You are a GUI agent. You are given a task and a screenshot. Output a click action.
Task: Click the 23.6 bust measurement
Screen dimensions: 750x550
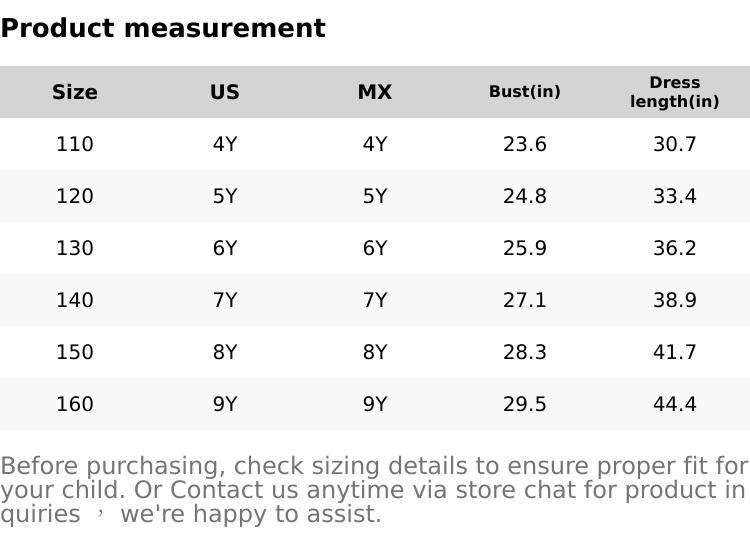[525, 144]
